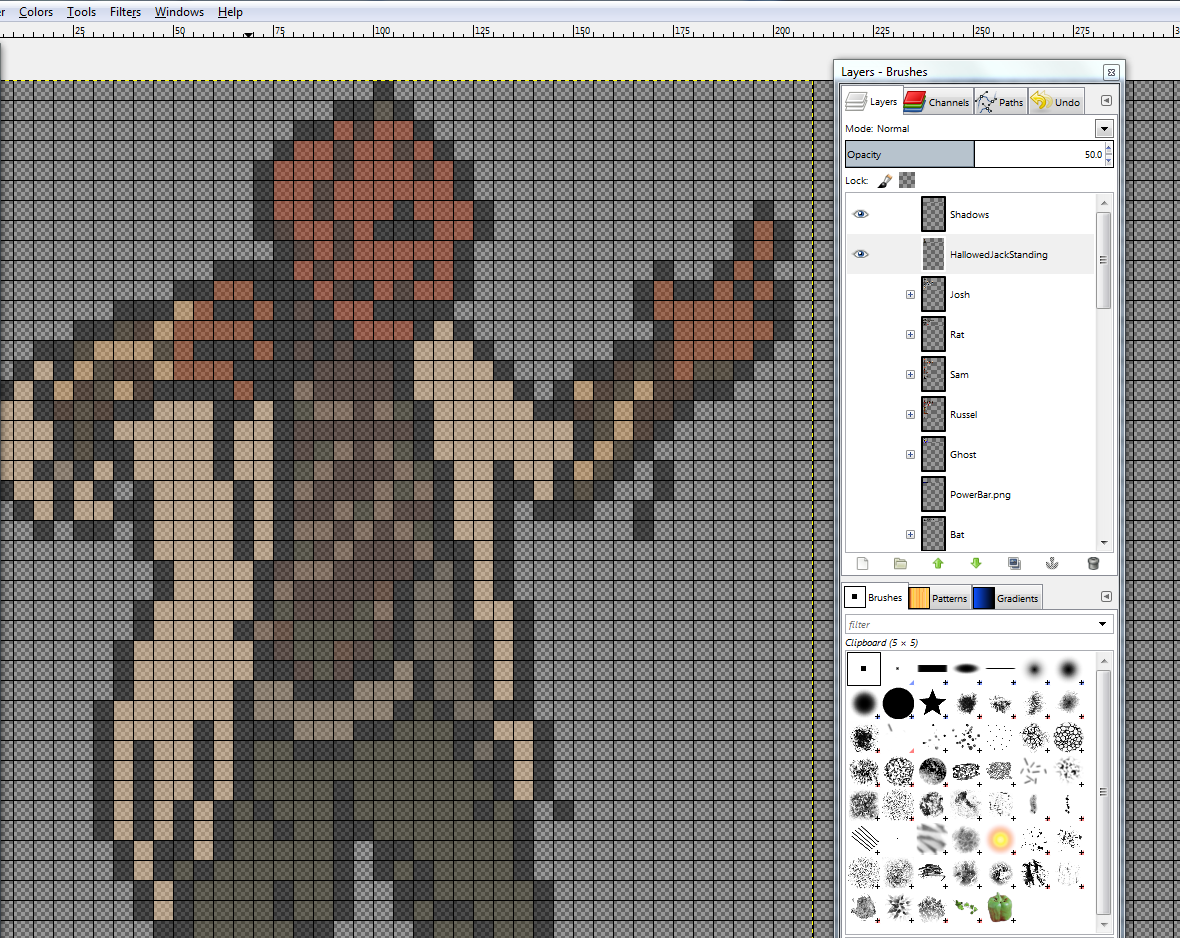This screenshot has width=1180, height=938.
Task: Select the black ellipse calligraphic brush
Action: click(966, 668)
